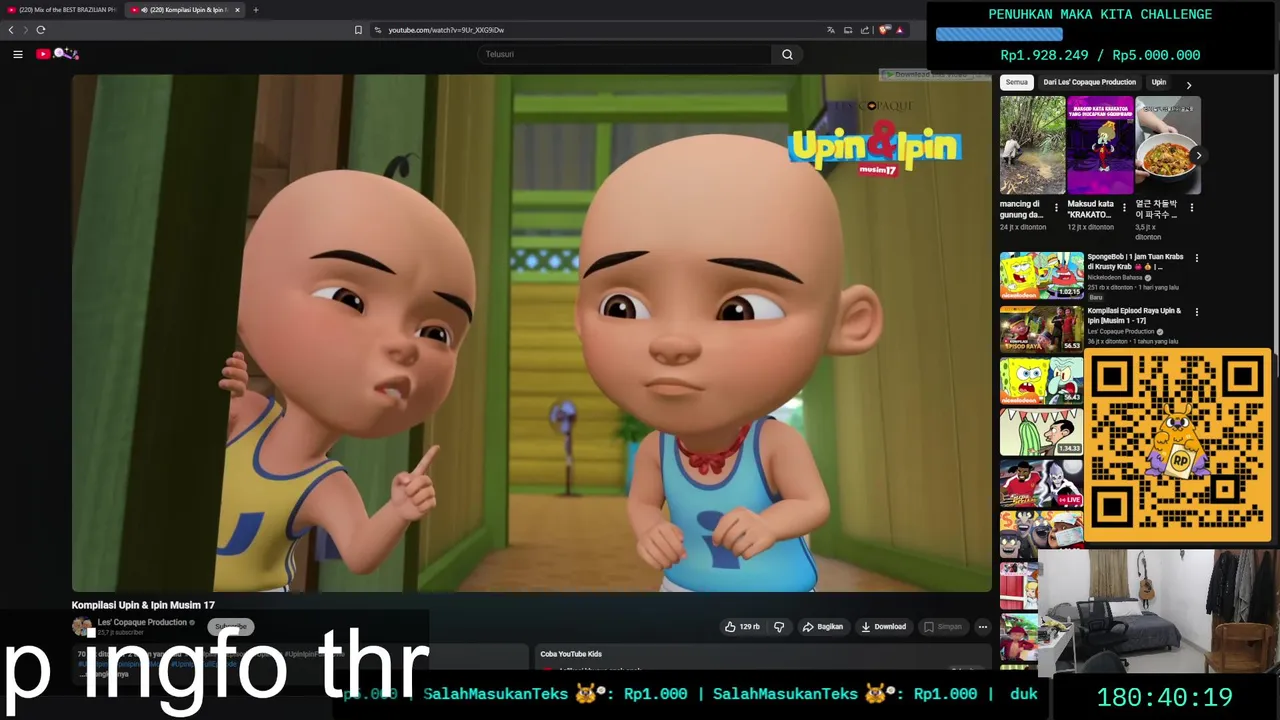Screen dimensions: 1280x720
Task: Open options for mancing di gunung short
Action: 1056,208
